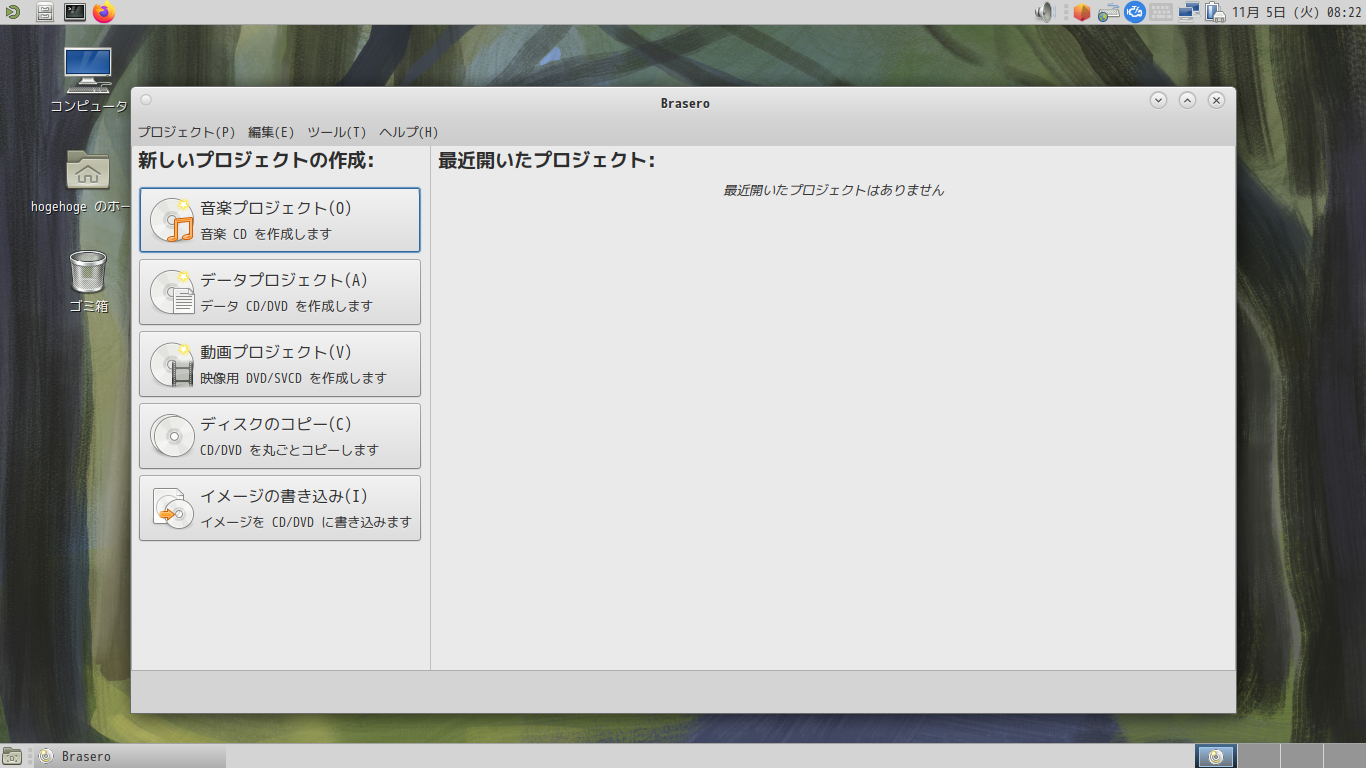Choose イメージの書き込み(I) to burn an image
This screenshot has width=1366, height=768.
click(x=280, y=508)
